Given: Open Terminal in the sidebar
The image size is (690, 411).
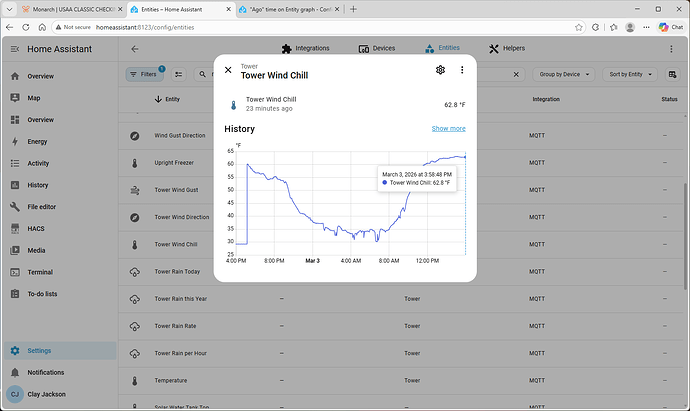Looking at the screenshot, I should [x=40, y=272].
